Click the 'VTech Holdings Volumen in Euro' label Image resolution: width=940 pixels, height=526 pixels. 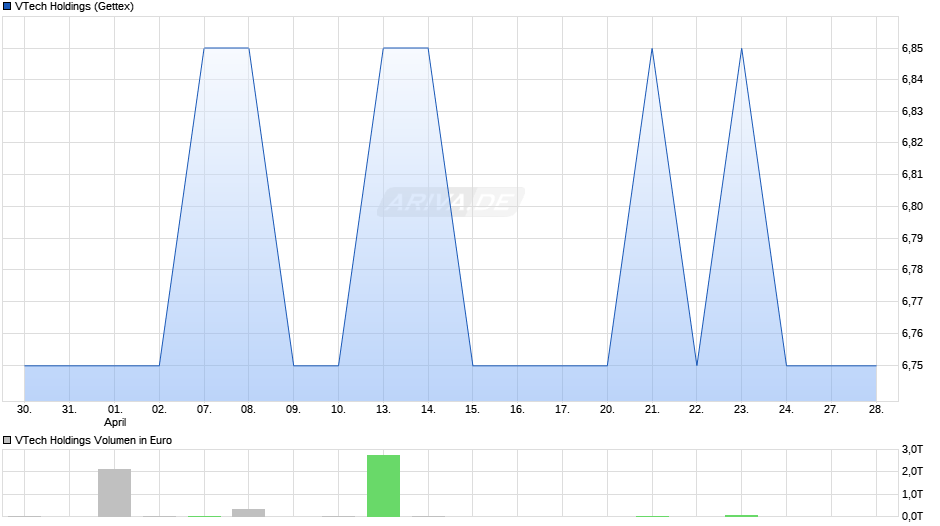tap(94, 440)
